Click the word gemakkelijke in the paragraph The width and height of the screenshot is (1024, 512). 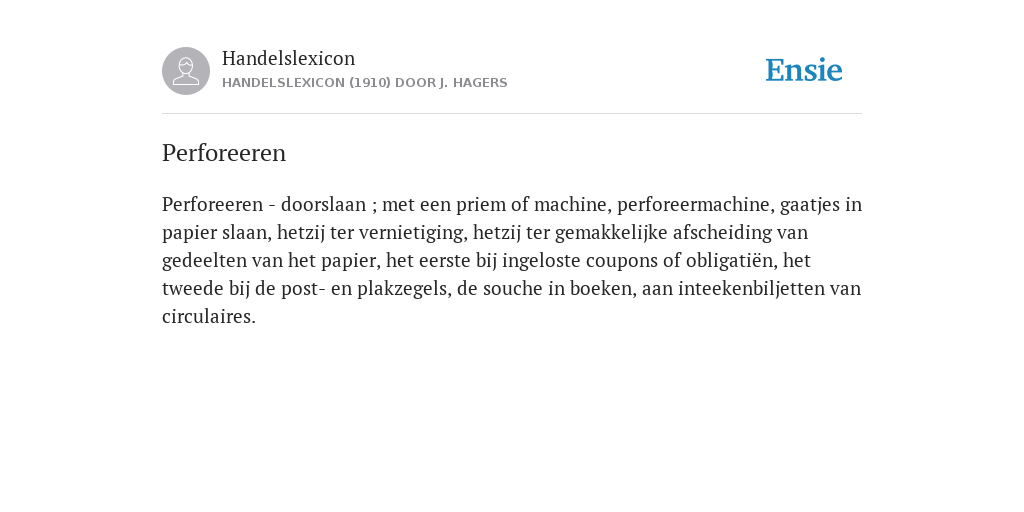(x=611, y=233)
